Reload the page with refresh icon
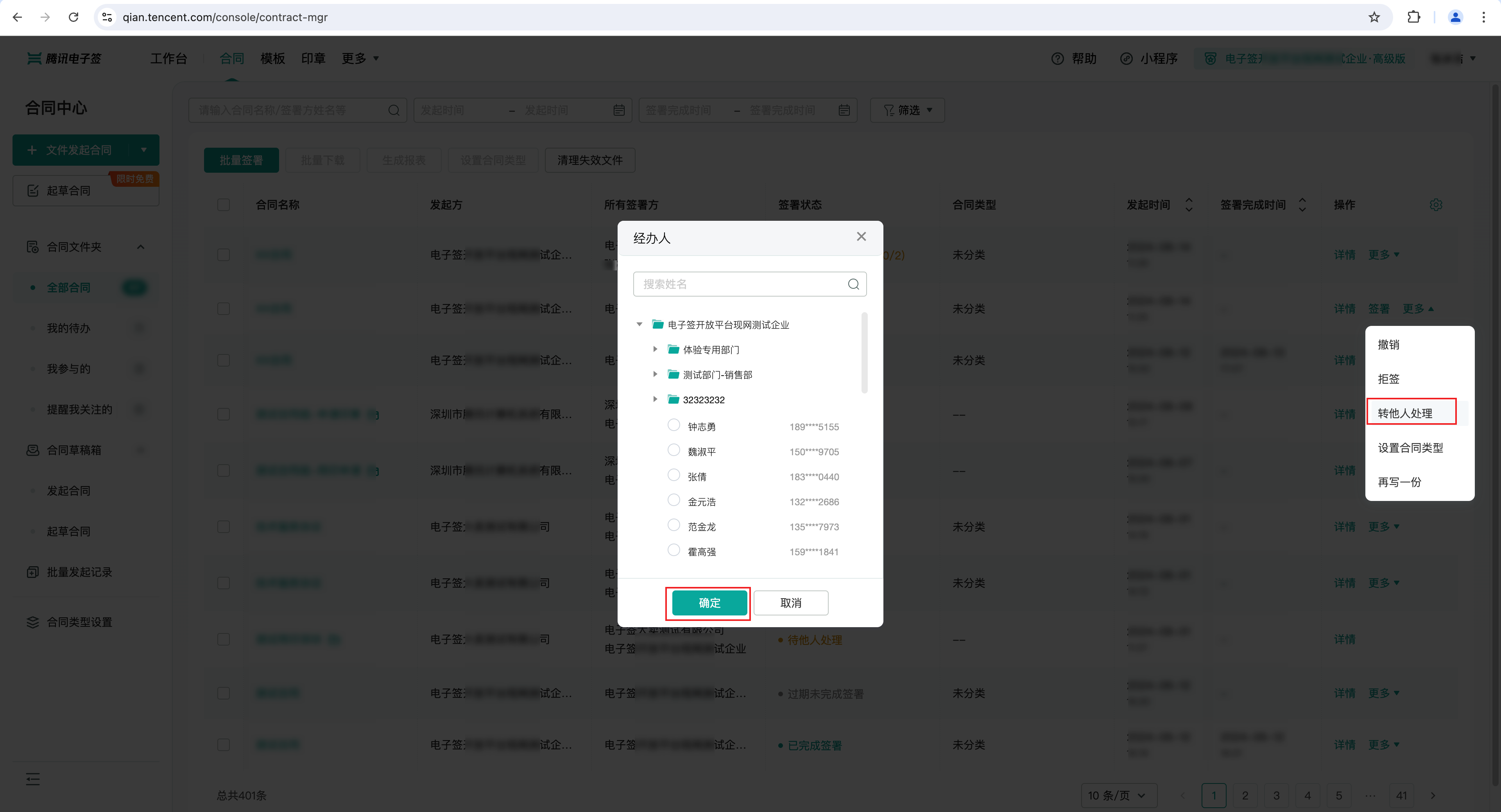Image resolution: width=1501 pixels, height=812 pixels. point(73,18)
